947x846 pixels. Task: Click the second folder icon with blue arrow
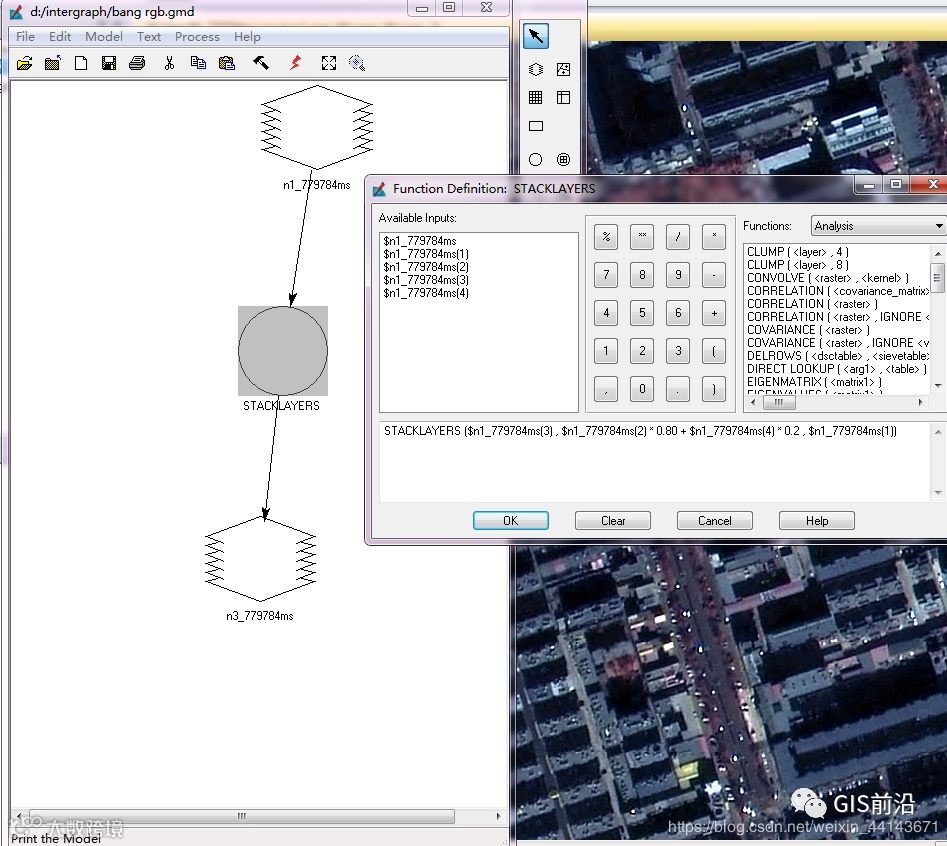53,63
